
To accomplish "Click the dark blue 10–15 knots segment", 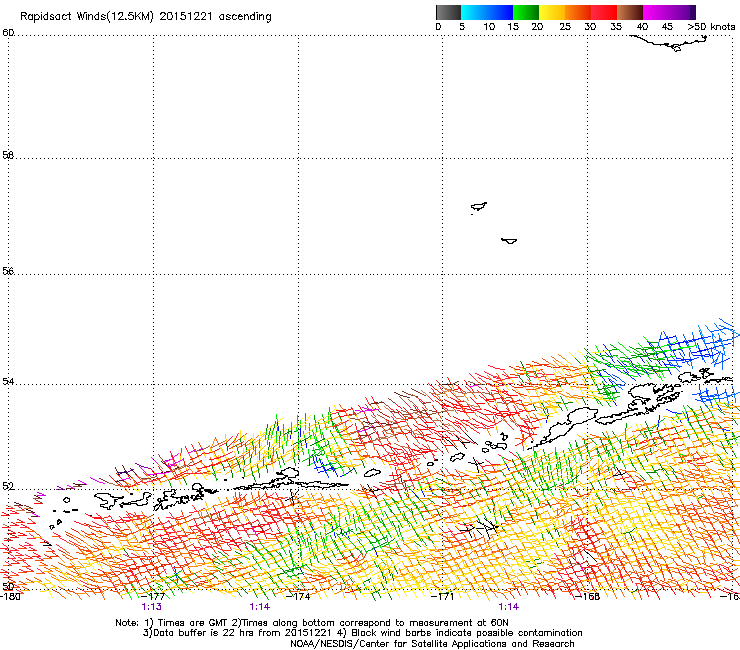I will click(500, 12).
